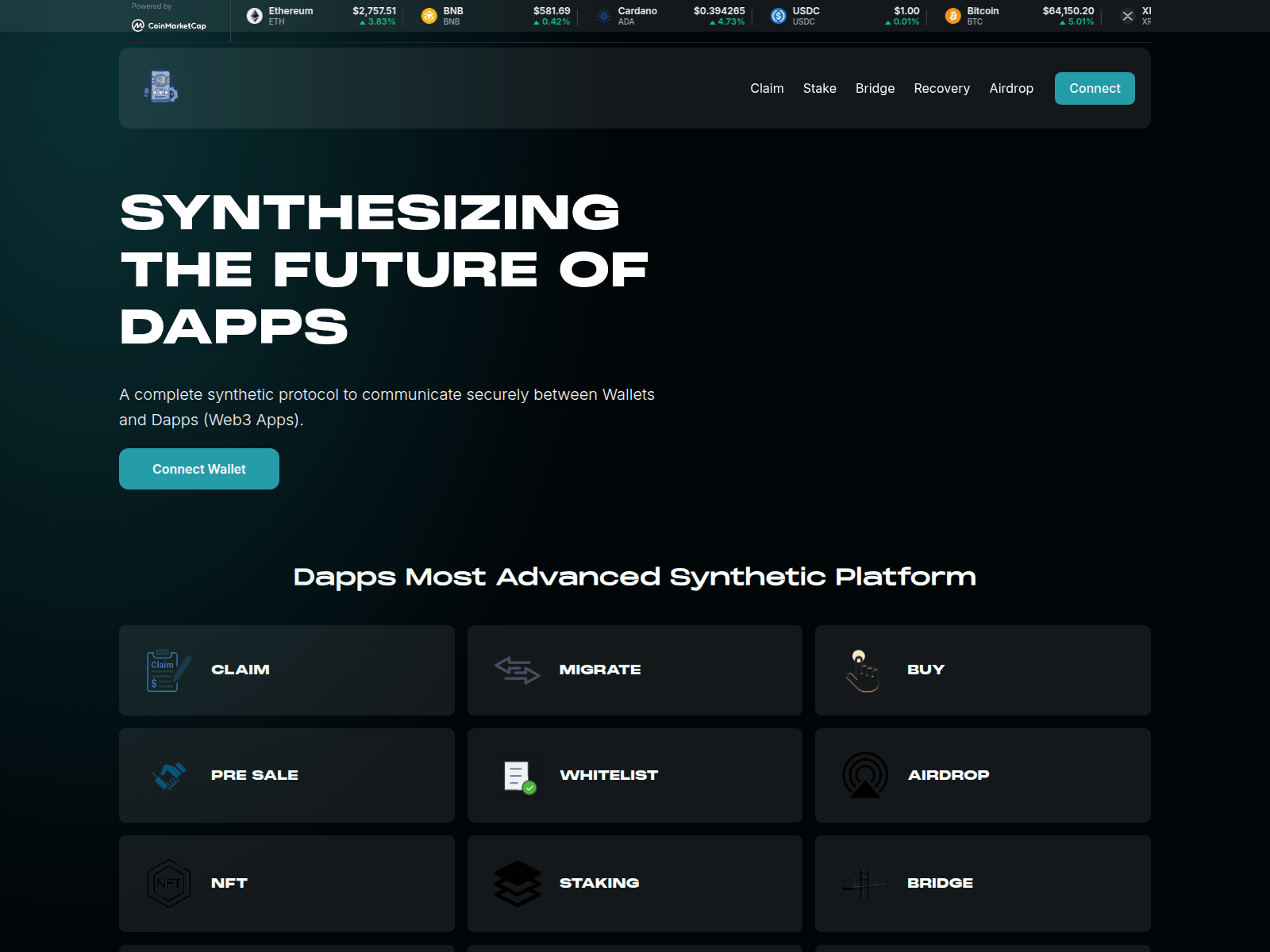This screenshot has height=952, width=1270.
Task: Click the Claim receipt icon on the Claim card
Action: [164, 670]
